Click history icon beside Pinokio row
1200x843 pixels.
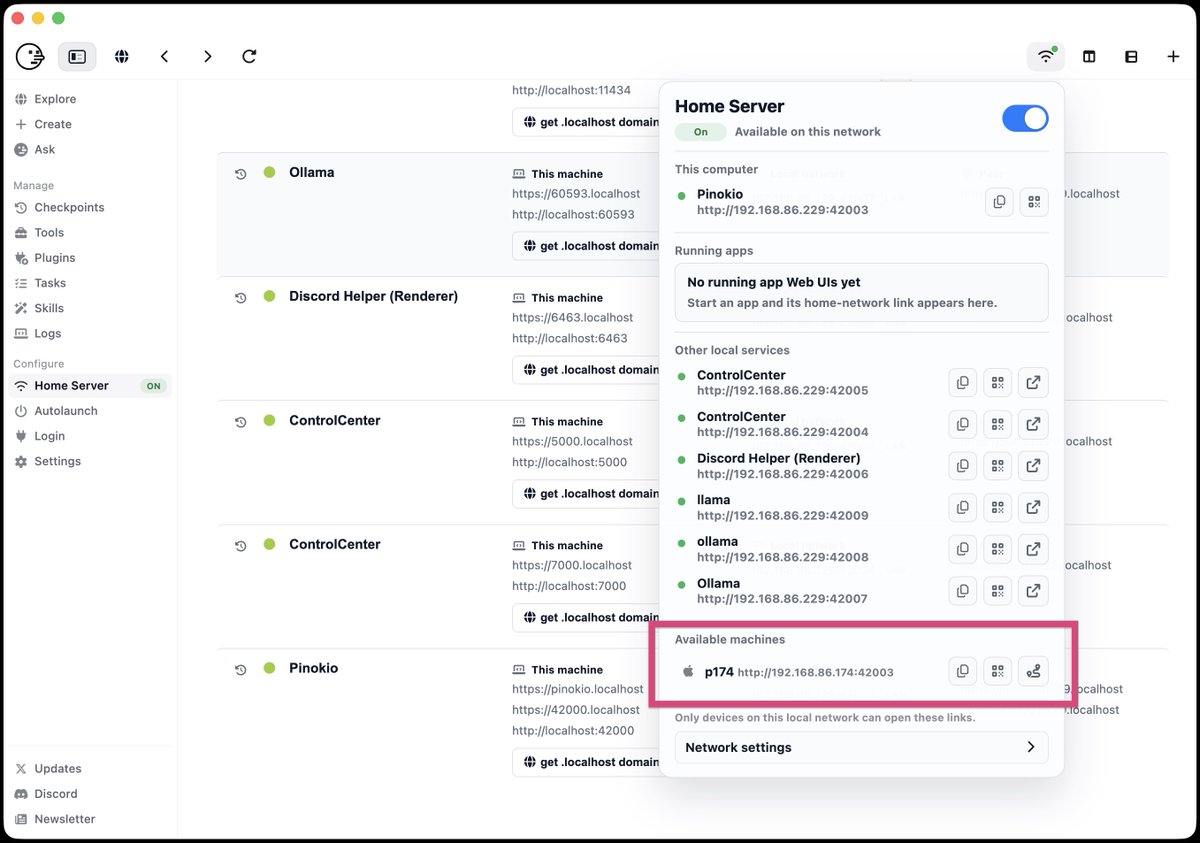tap(241, 670)
